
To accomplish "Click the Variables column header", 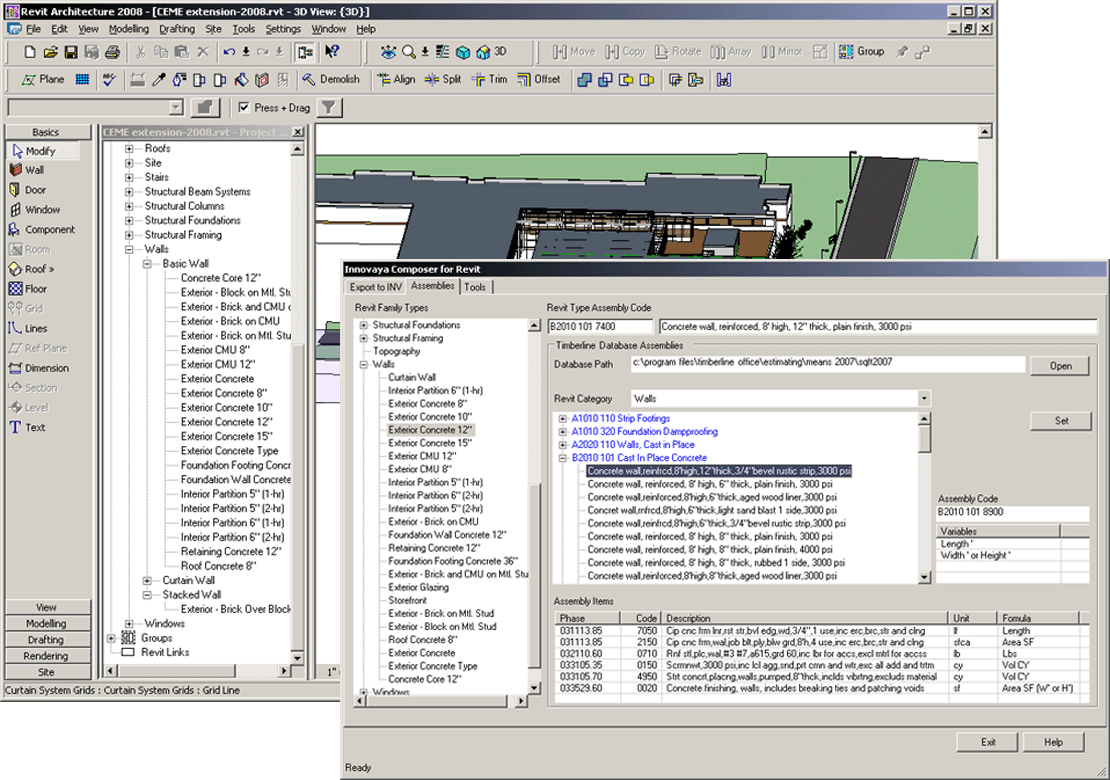I will pos(998,531).
